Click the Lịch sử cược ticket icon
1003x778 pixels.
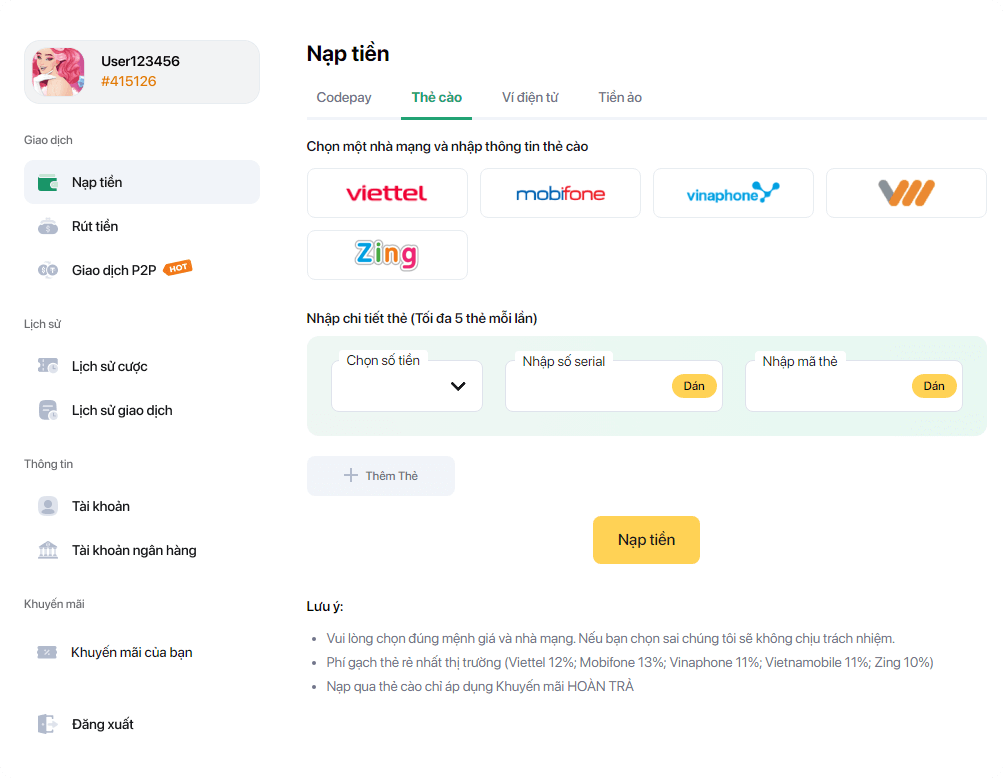pos(48,366)
